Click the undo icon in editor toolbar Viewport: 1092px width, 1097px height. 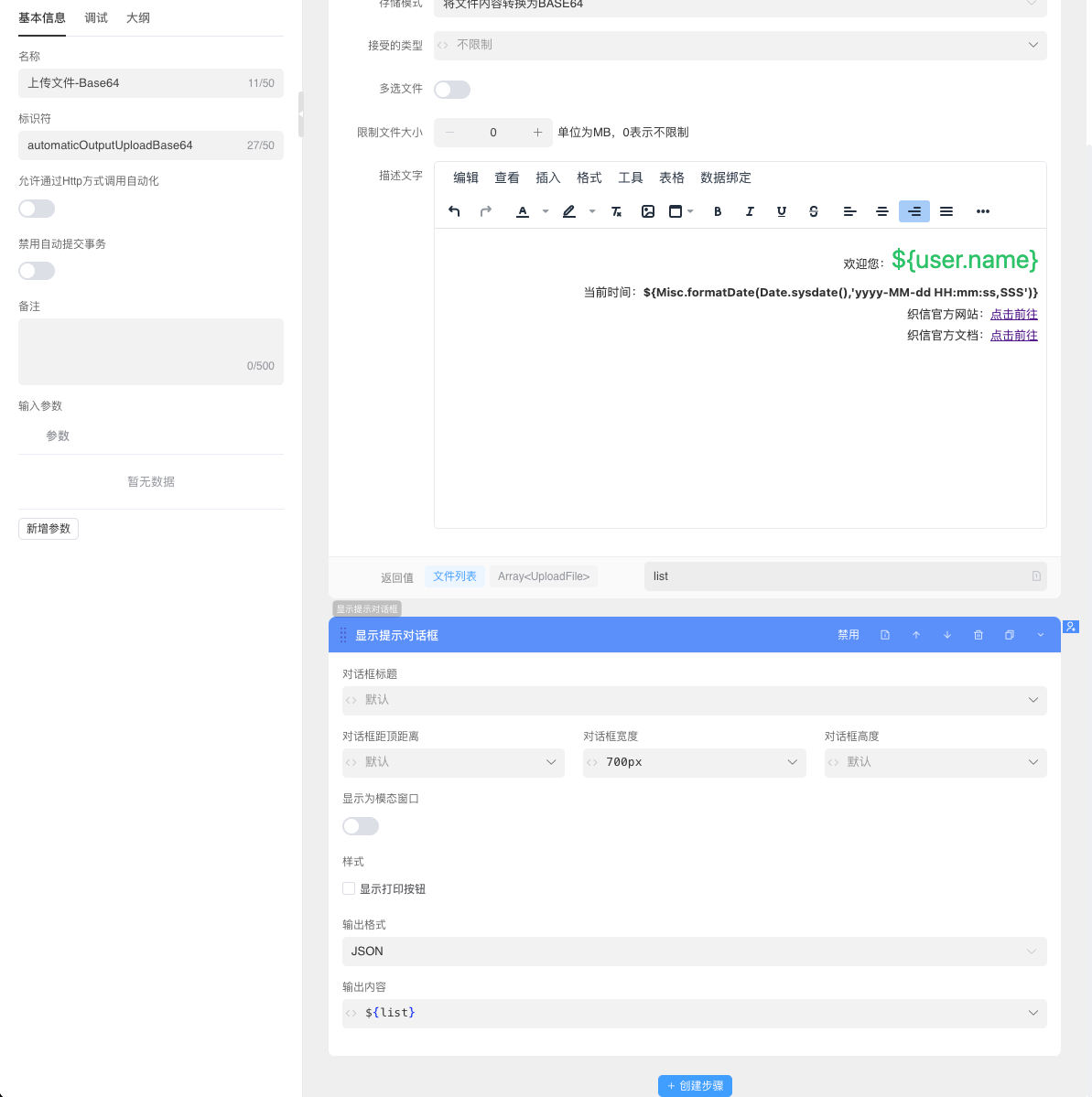click(x=454, y=211)
